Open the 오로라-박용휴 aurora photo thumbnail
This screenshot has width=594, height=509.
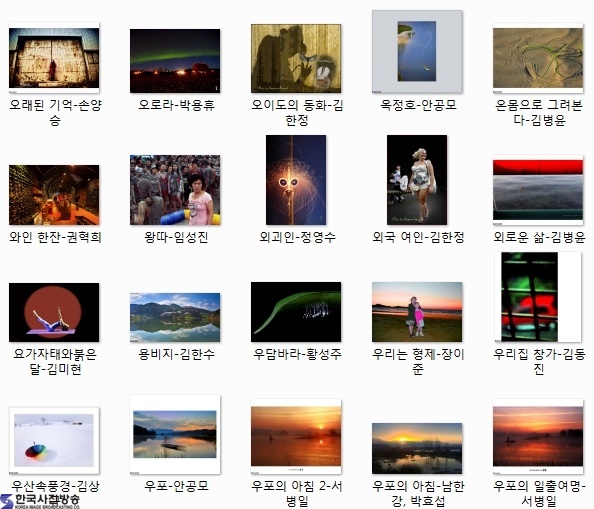point(175,61)
